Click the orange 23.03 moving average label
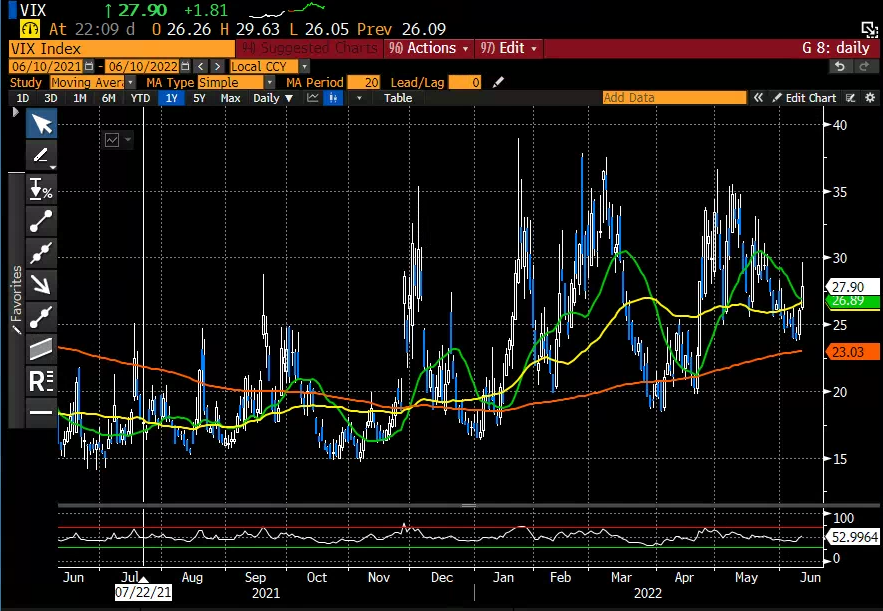This screenshot has width=883, height=611. tap(852, 352)
